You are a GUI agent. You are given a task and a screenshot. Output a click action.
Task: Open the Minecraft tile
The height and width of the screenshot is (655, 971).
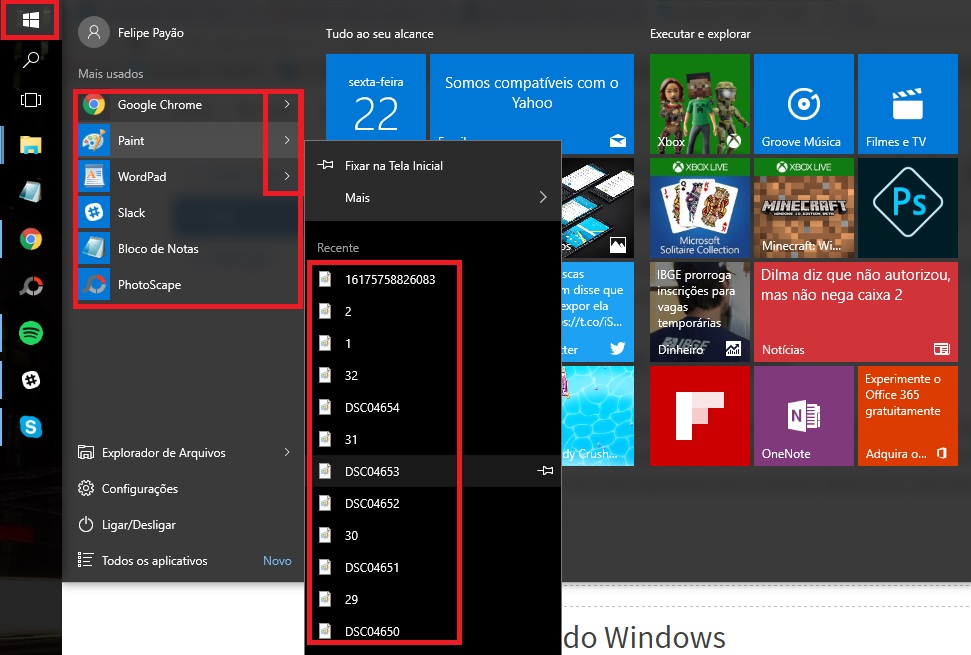click(804, 207)
